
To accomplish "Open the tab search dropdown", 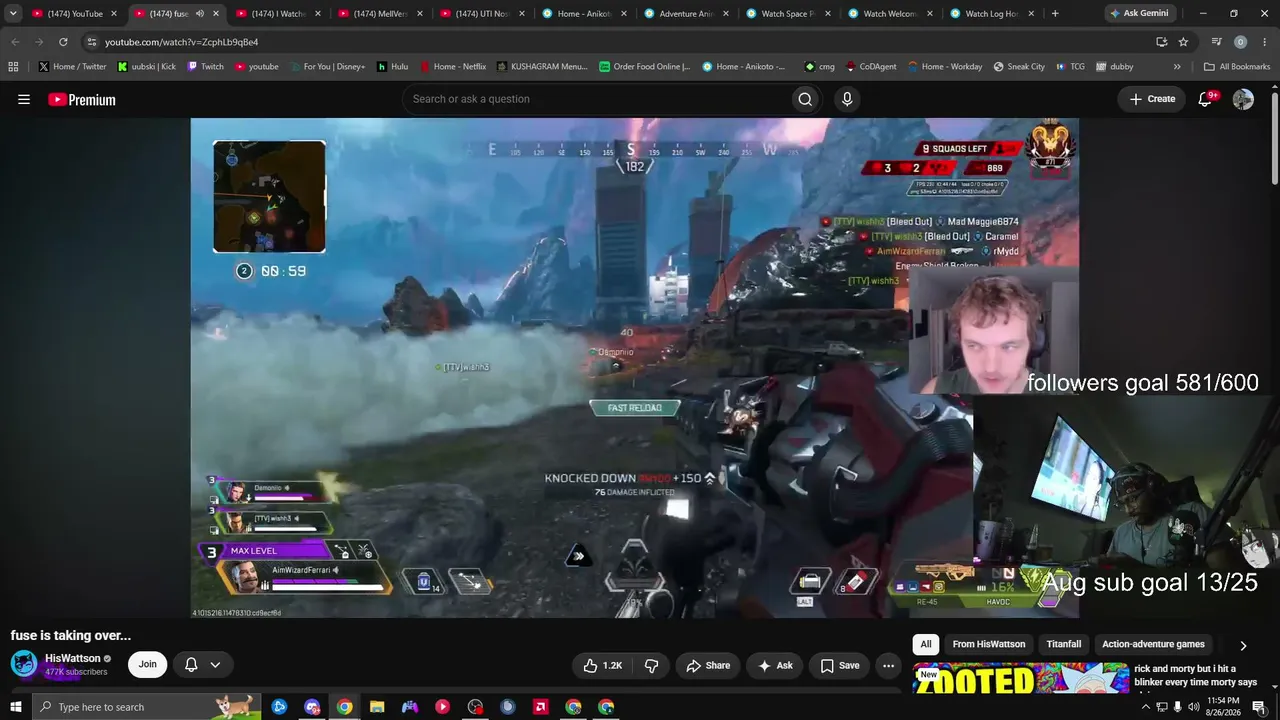I will coord(13,14).
